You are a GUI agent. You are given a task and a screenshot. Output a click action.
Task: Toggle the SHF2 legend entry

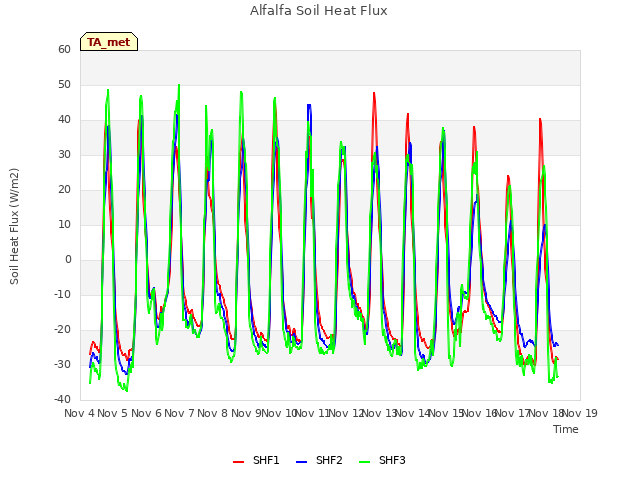tap(319, 460)
